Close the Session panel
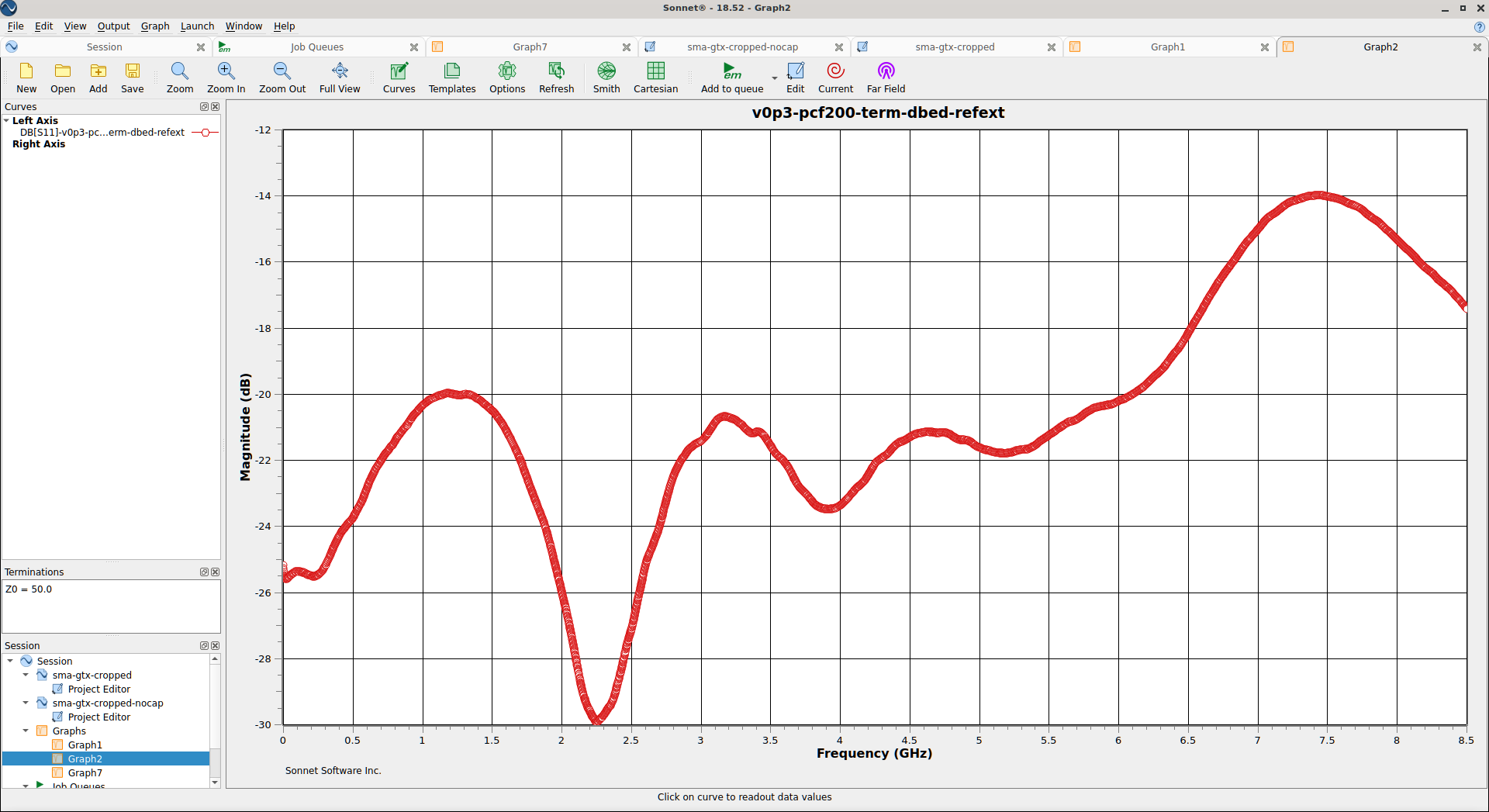Screen dimensions: 1489x812 (216, 646)
